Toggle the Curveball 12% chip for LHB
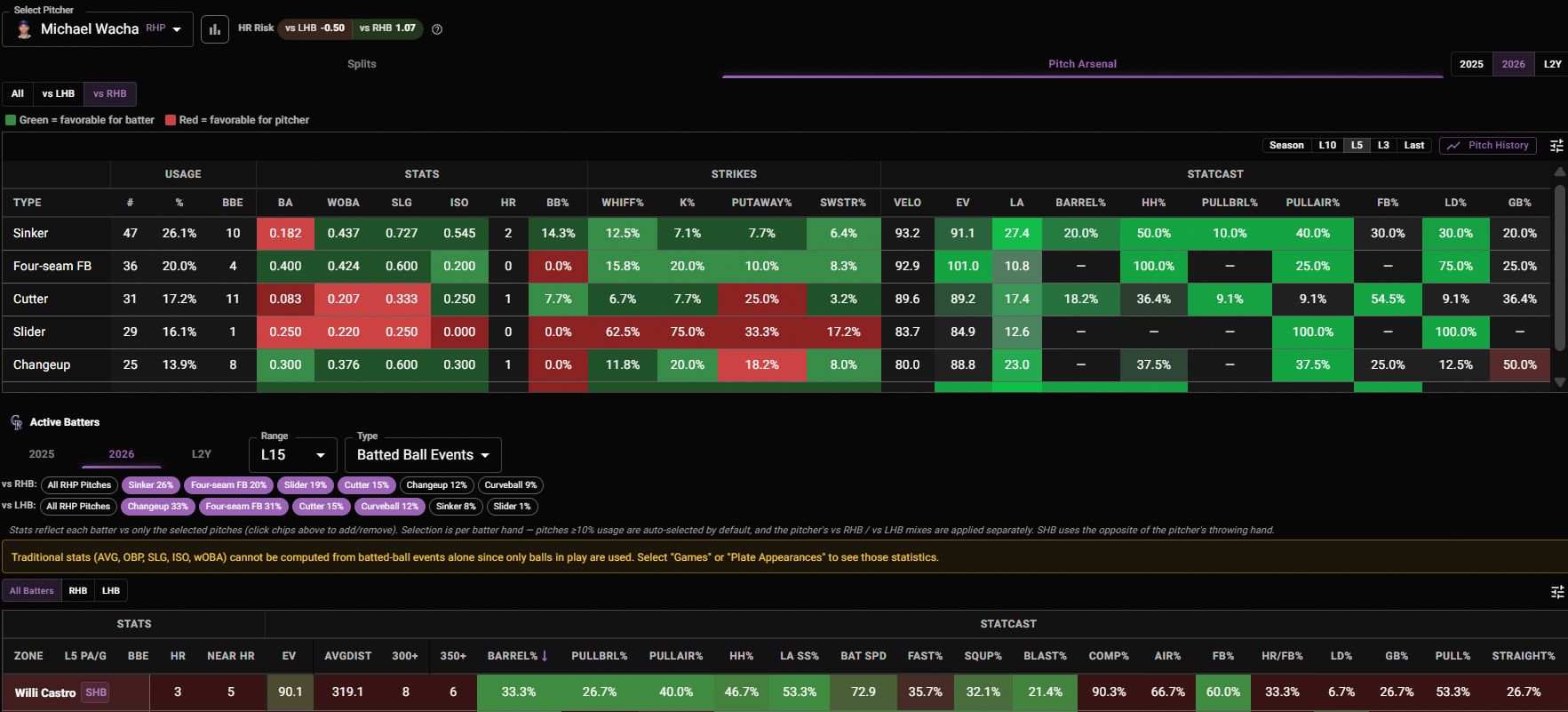The width and height of the screenshot is (1568, 712). tap(389, 507)
